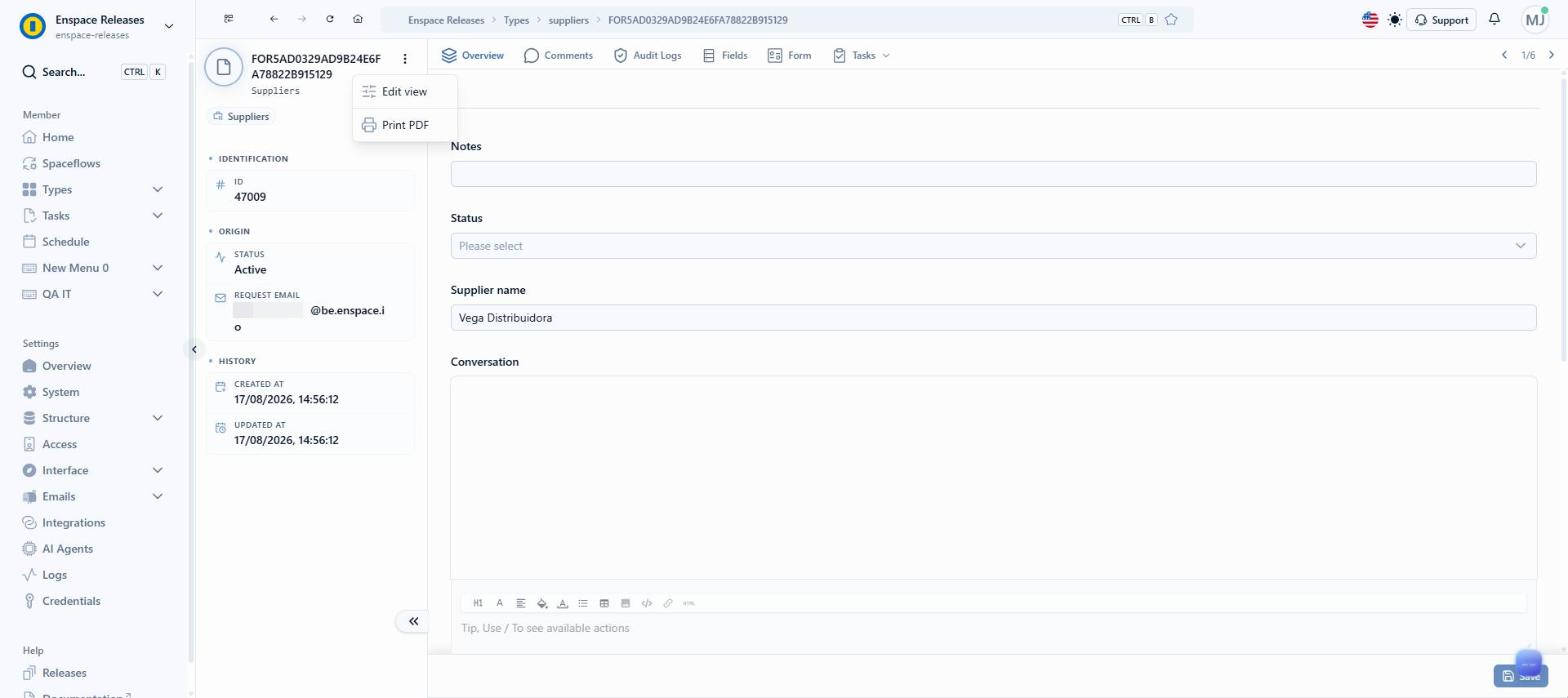Open Home in the sidebar
This screenshot has width=1568, height=698.
click(x=57, y=137)
